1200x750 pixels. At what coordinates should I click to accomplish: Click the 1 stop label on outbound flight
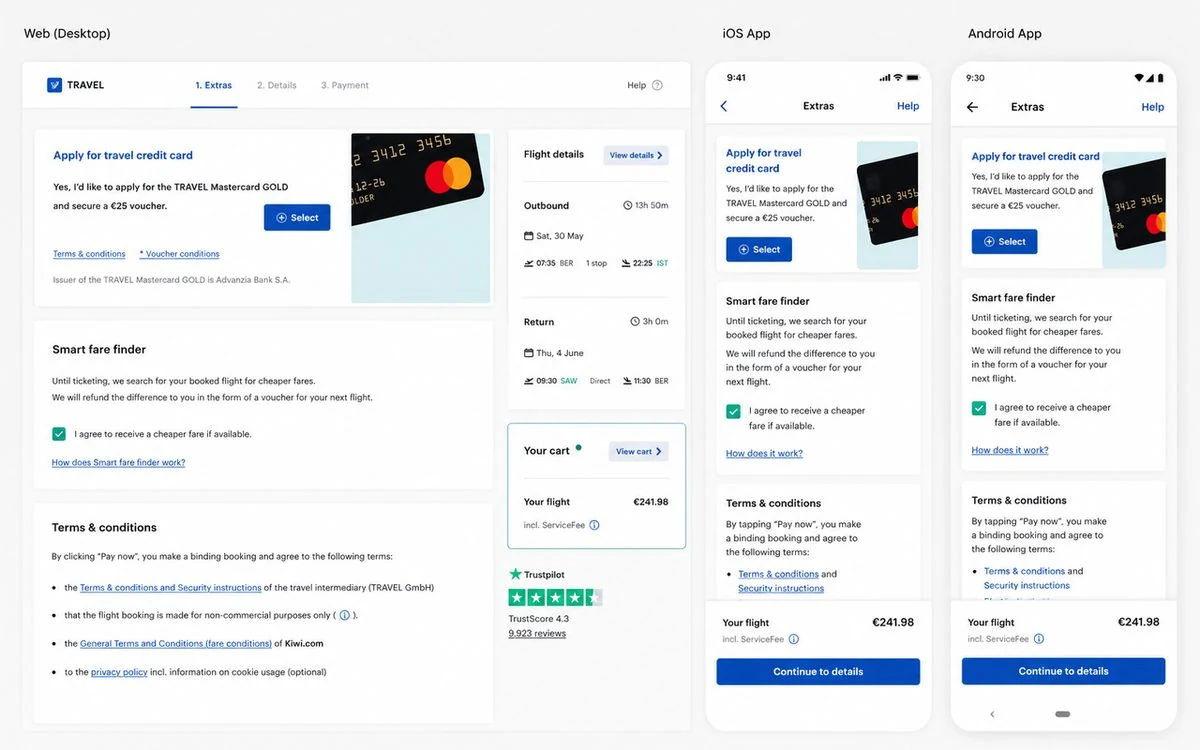[x=596, y=264]
